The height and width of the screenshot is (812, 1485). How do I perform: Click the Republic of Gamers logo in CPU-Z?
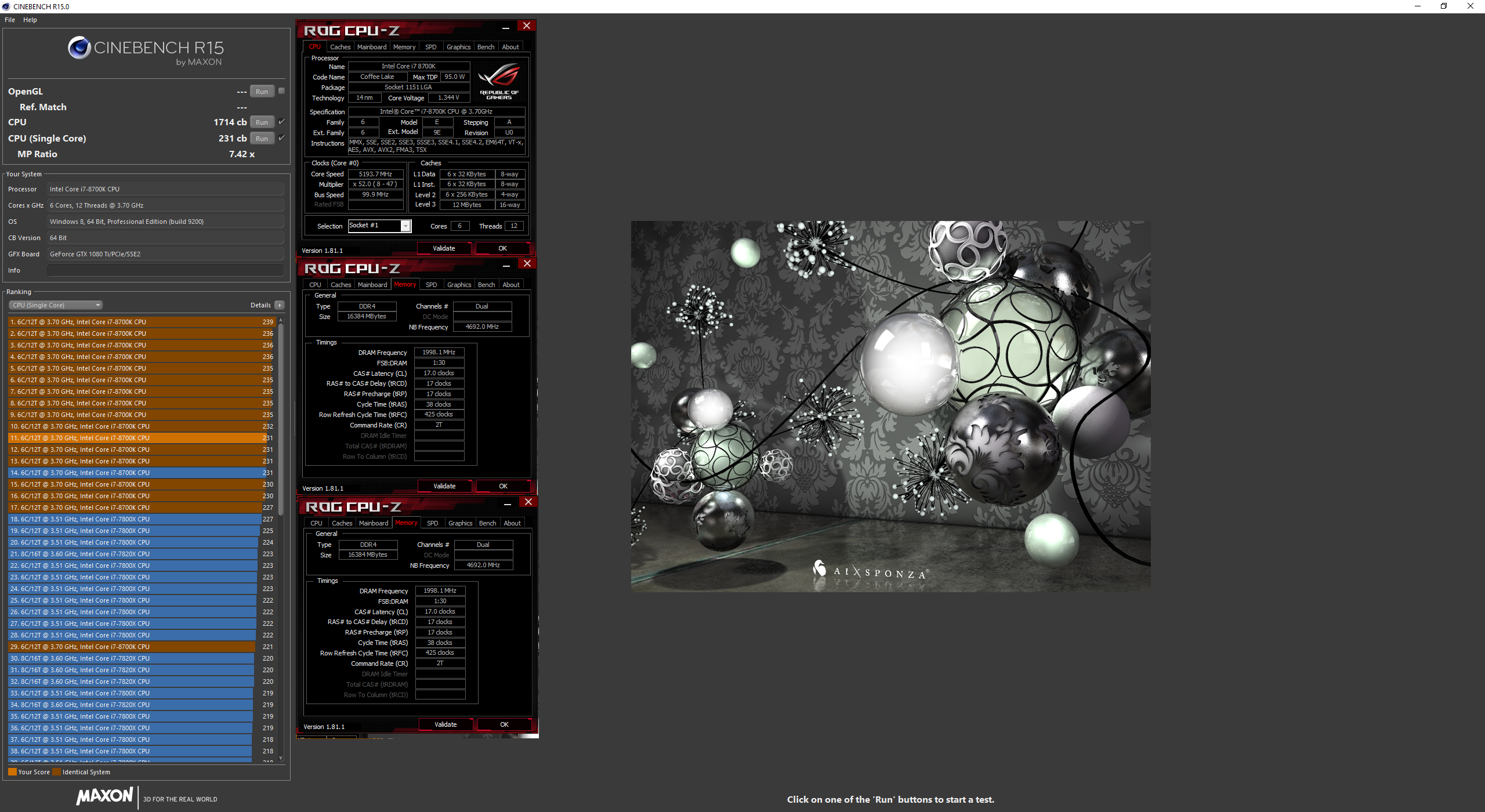coord(499,81)
